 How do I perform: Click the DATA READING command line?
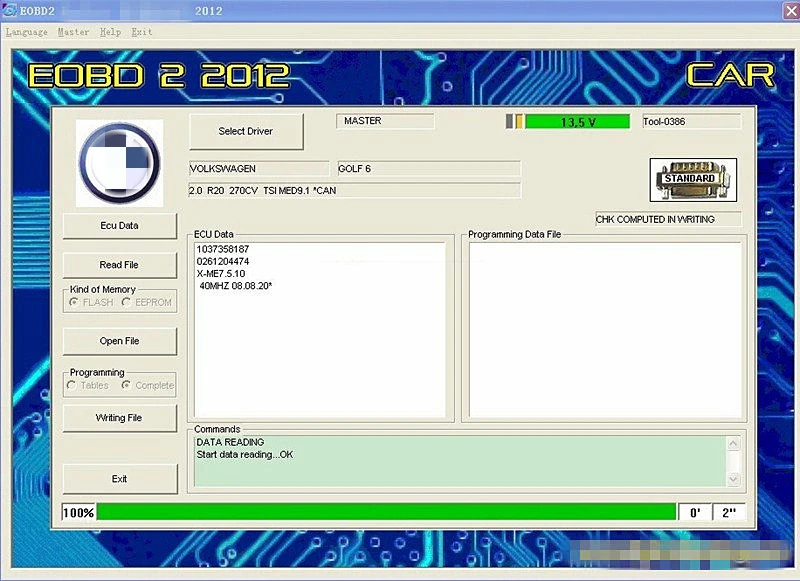click(x=231, y=442)
